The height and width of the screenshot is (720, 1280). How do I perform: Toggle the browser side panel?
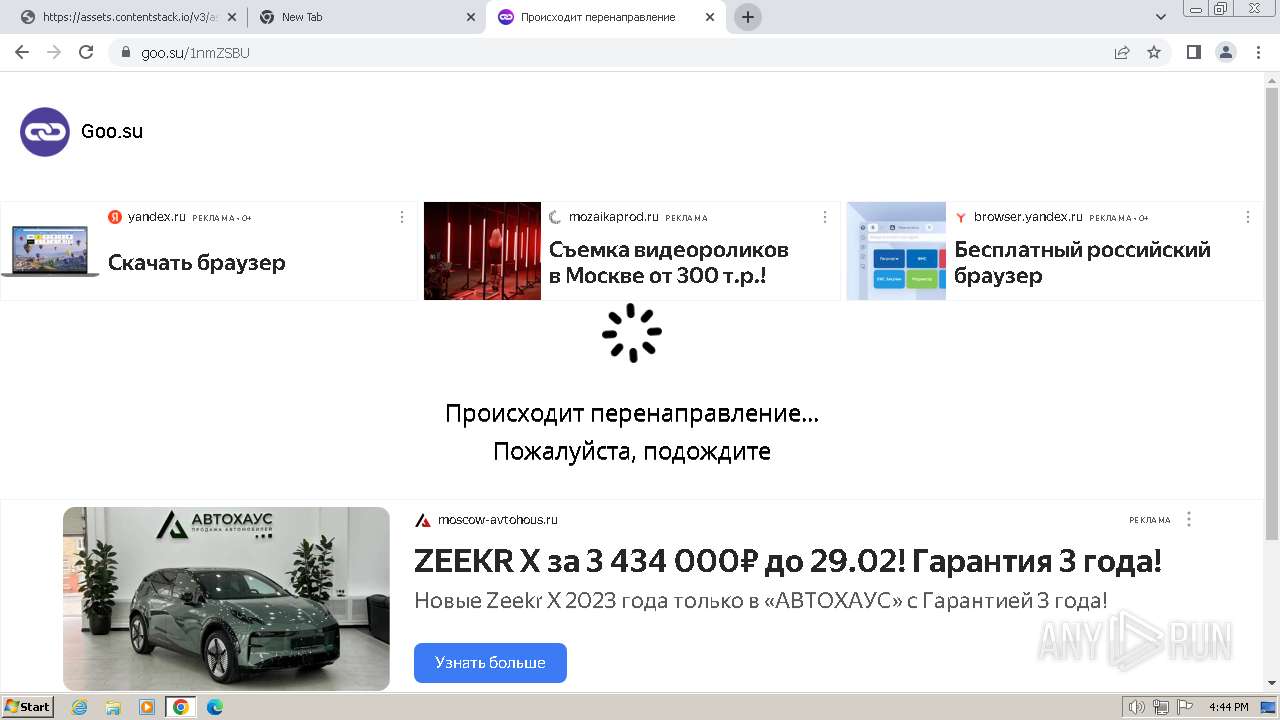tap(1194, 52)
